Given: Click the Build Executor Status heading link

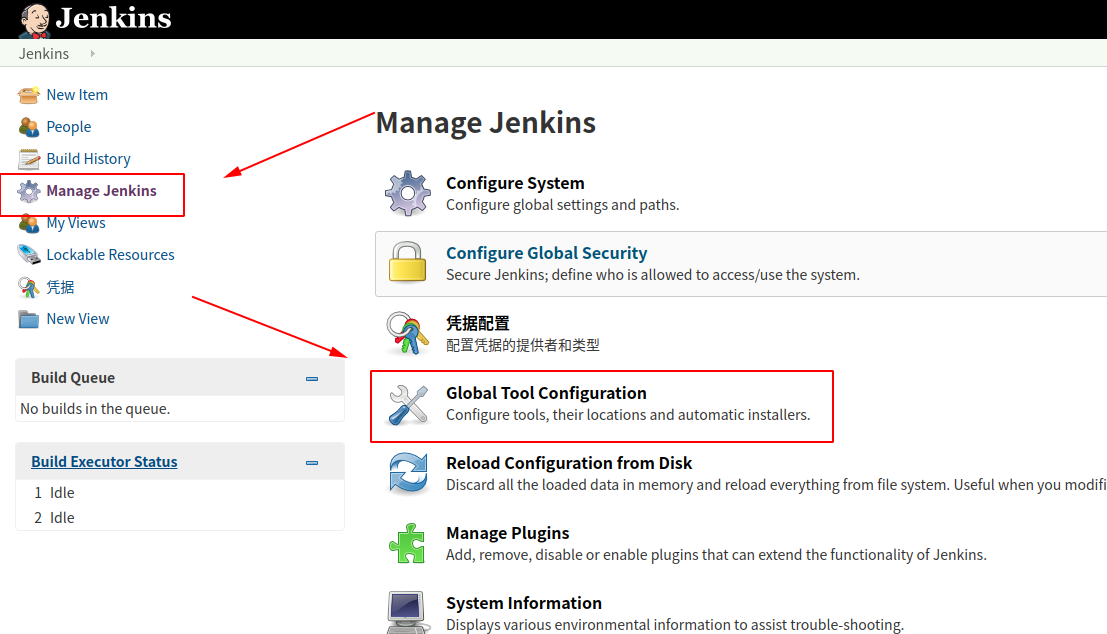Looking at the screenshot, I should [x=104, y=461].
